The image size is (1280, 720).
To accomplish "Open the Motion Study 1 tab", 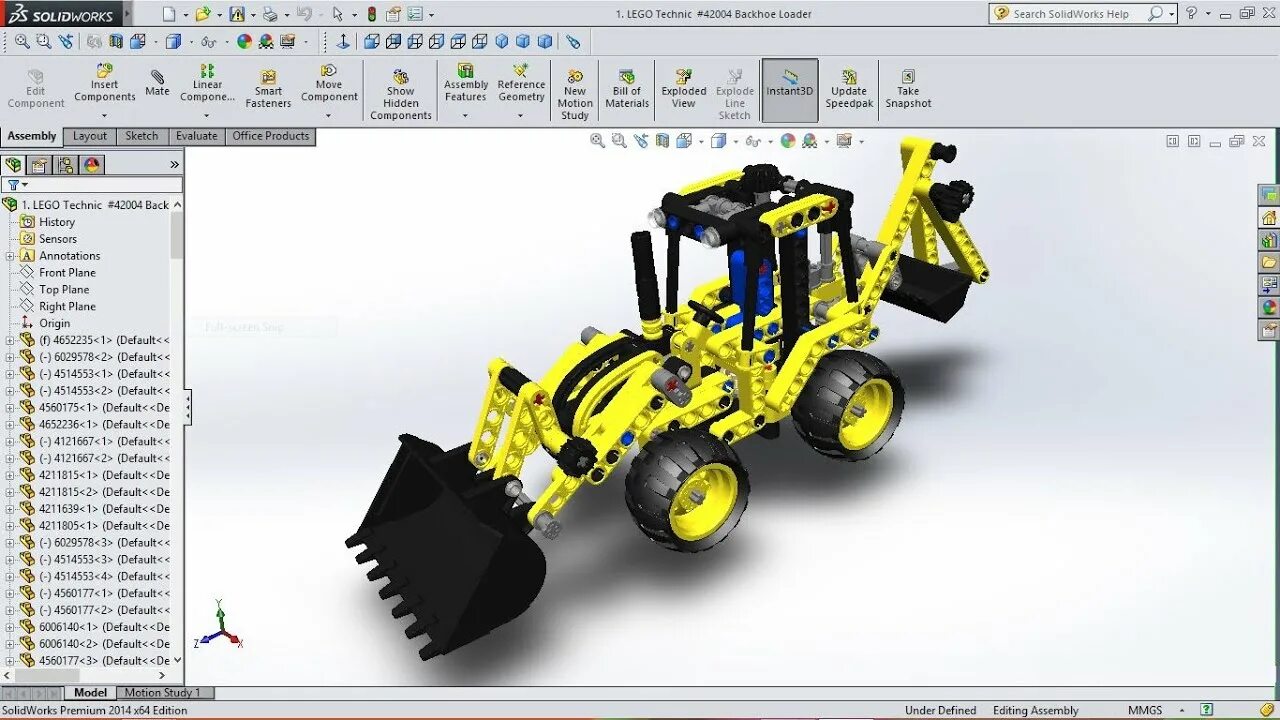I will (163, 692).
